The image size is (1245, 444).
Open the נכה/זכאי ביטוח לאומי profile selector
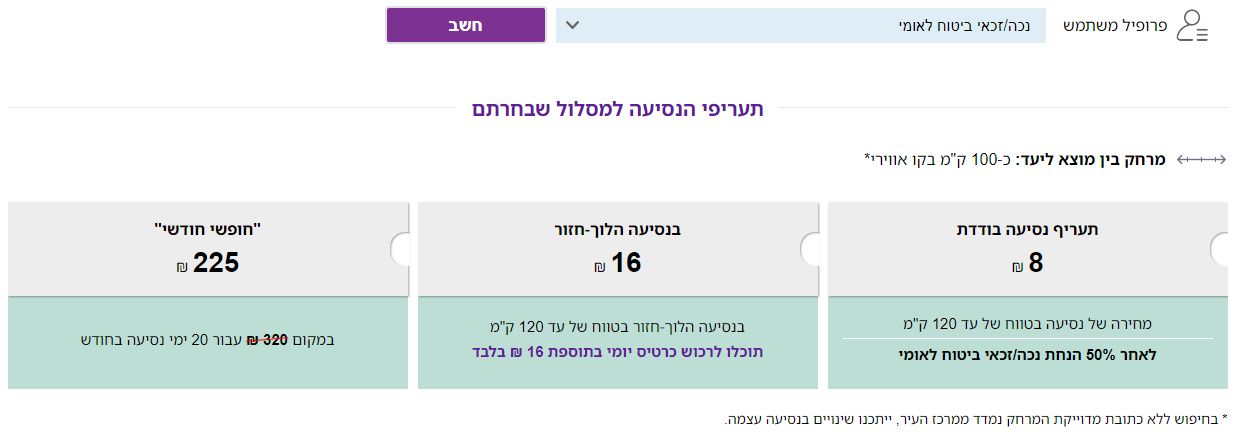pos(800,25)
